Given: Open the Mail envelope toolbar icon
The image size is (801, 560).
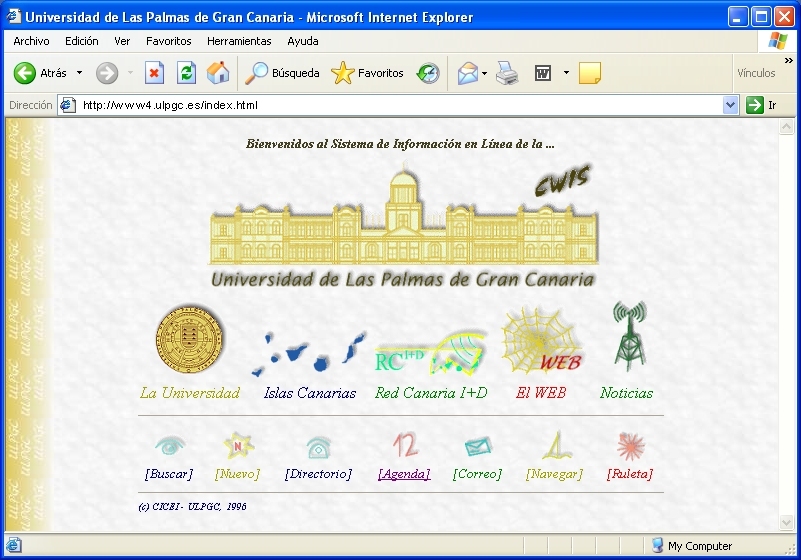Looking at the screenshot, I should (467, 73).
